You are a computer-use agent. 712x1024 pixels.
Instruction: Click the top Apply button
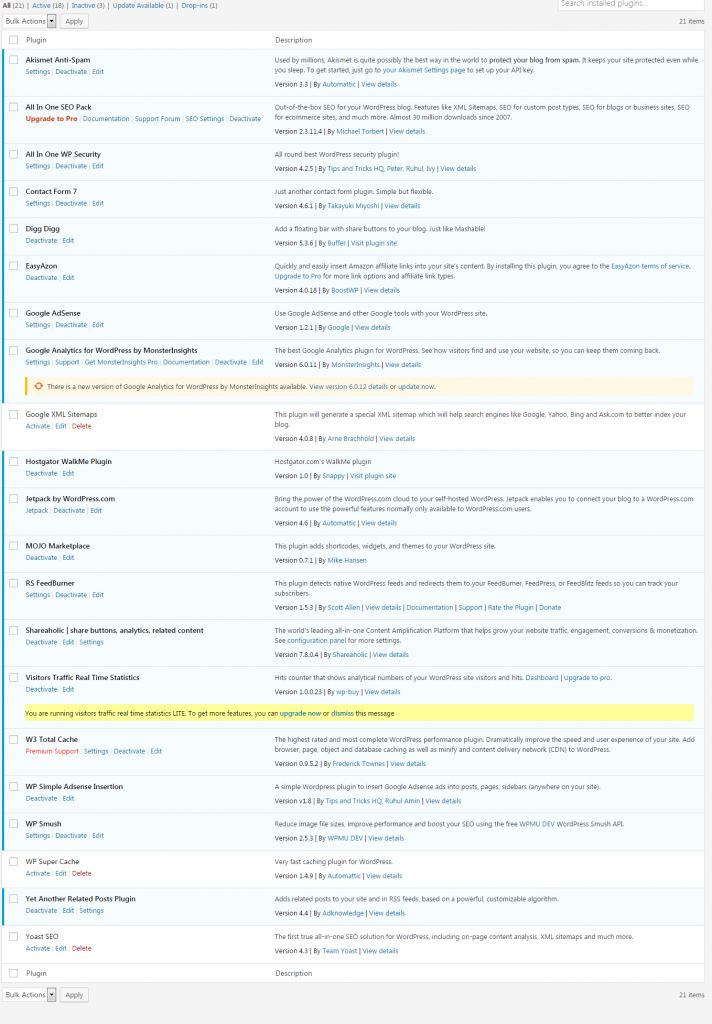point(74,21)
